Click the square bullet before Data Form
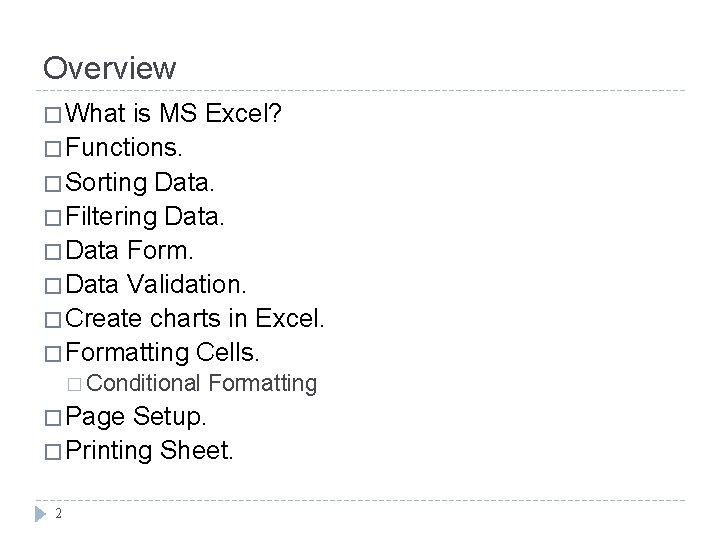Image resolution: width=720 pixels, height=540 pixels. point(53,252)
